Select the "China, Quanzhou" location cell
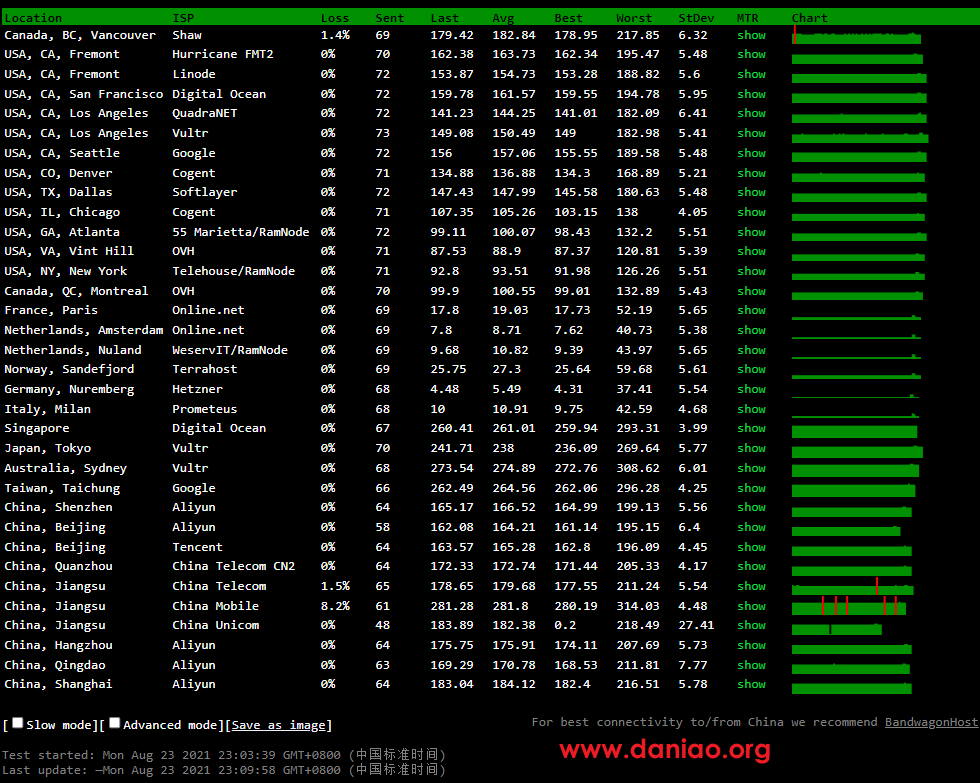Viewport: 980px width, 783px height. (59, 566)
